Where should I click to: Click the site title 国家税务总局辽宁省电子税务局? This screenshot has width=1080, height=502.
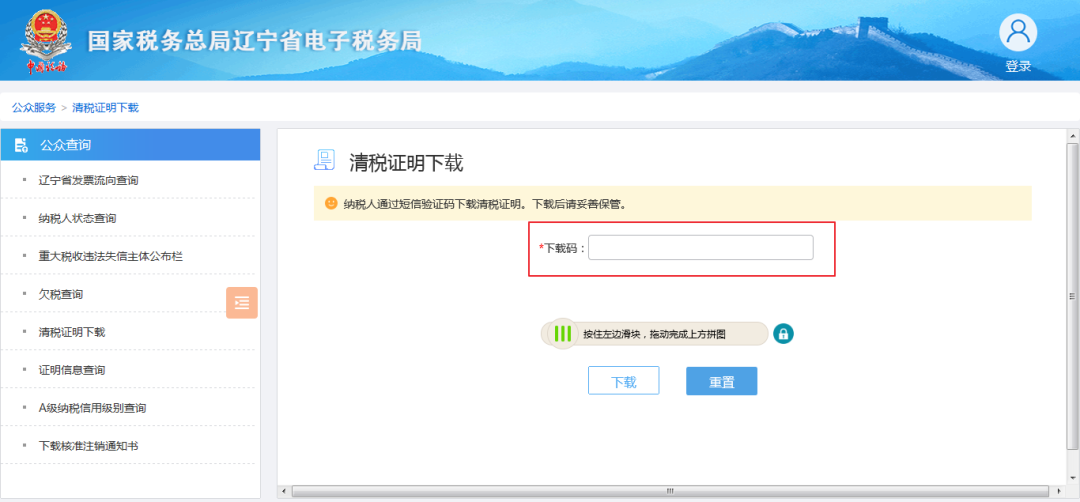tap(253, 41)
